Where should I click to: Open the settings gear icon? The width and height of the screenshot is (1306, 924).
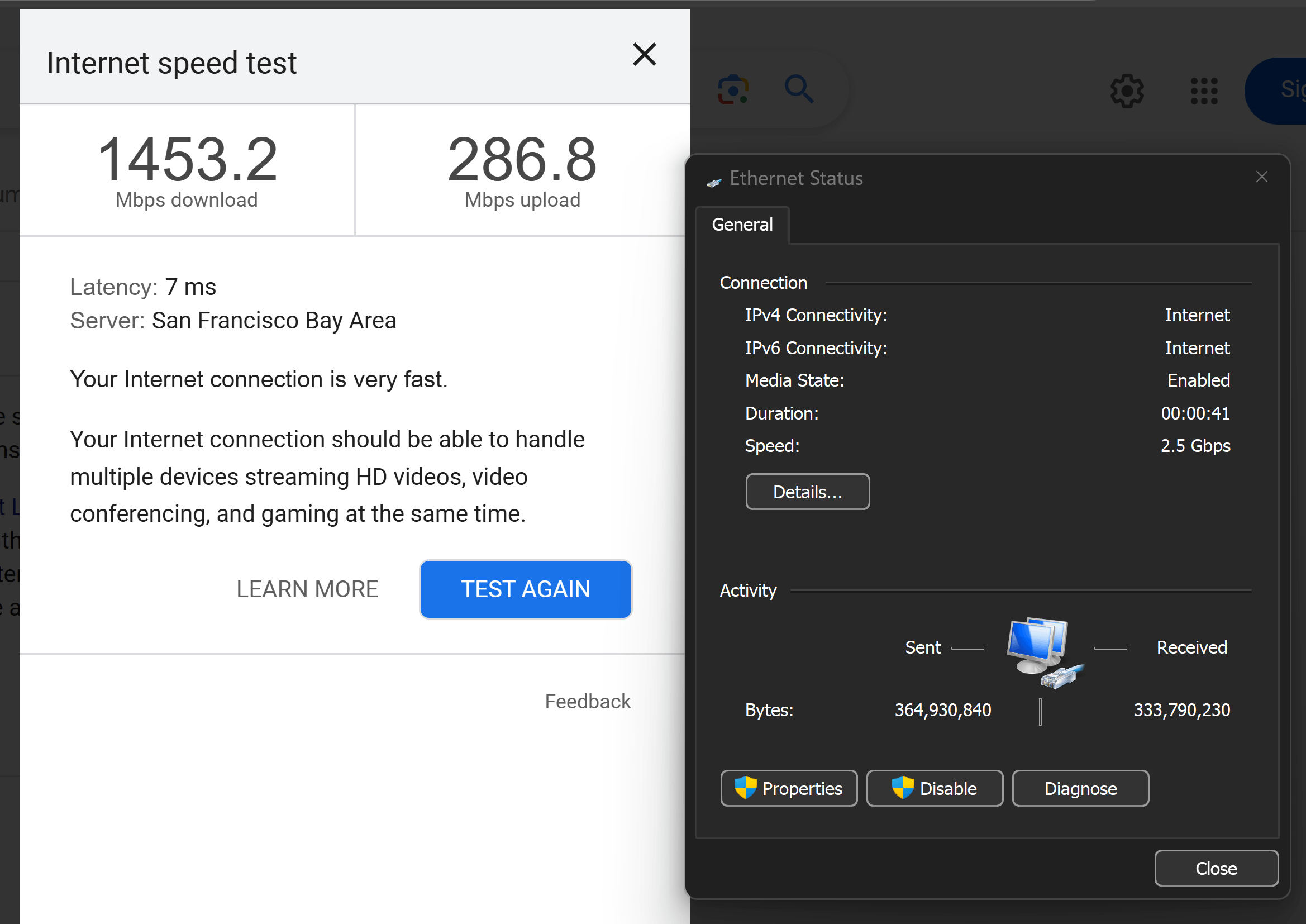click(1126, 91)
